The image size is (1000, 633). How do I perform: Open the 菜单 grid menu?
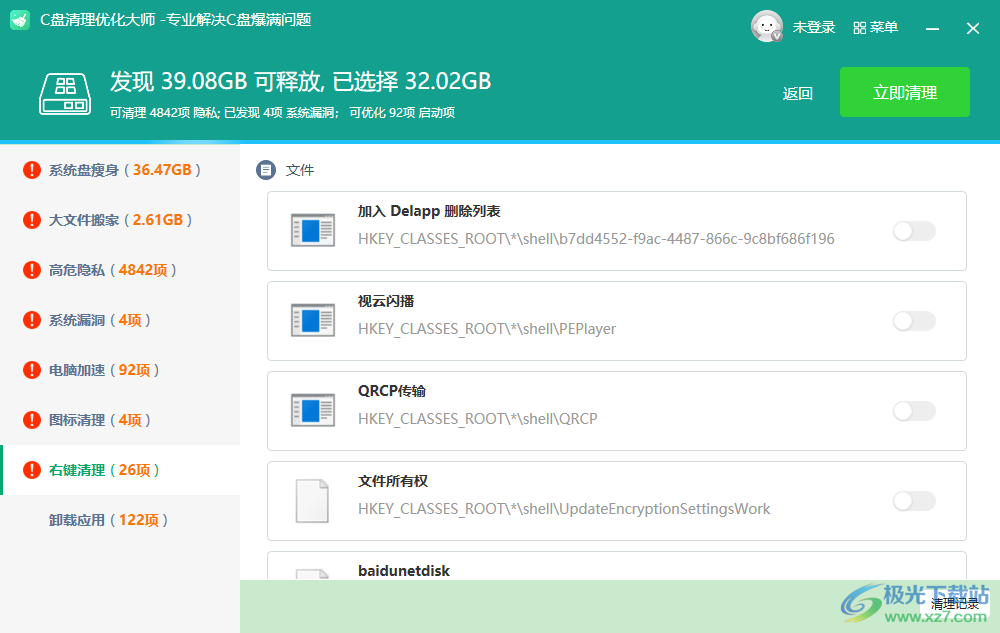click(875, 28)
